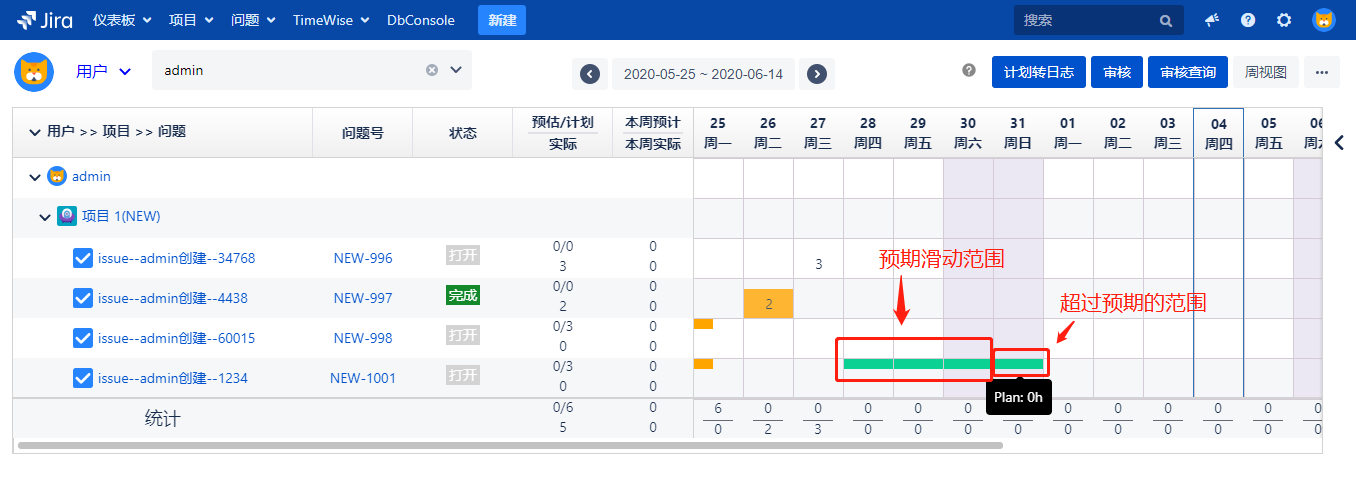Open the settings gear menu
1356x490 pixels.
(x=1284, y=20)
